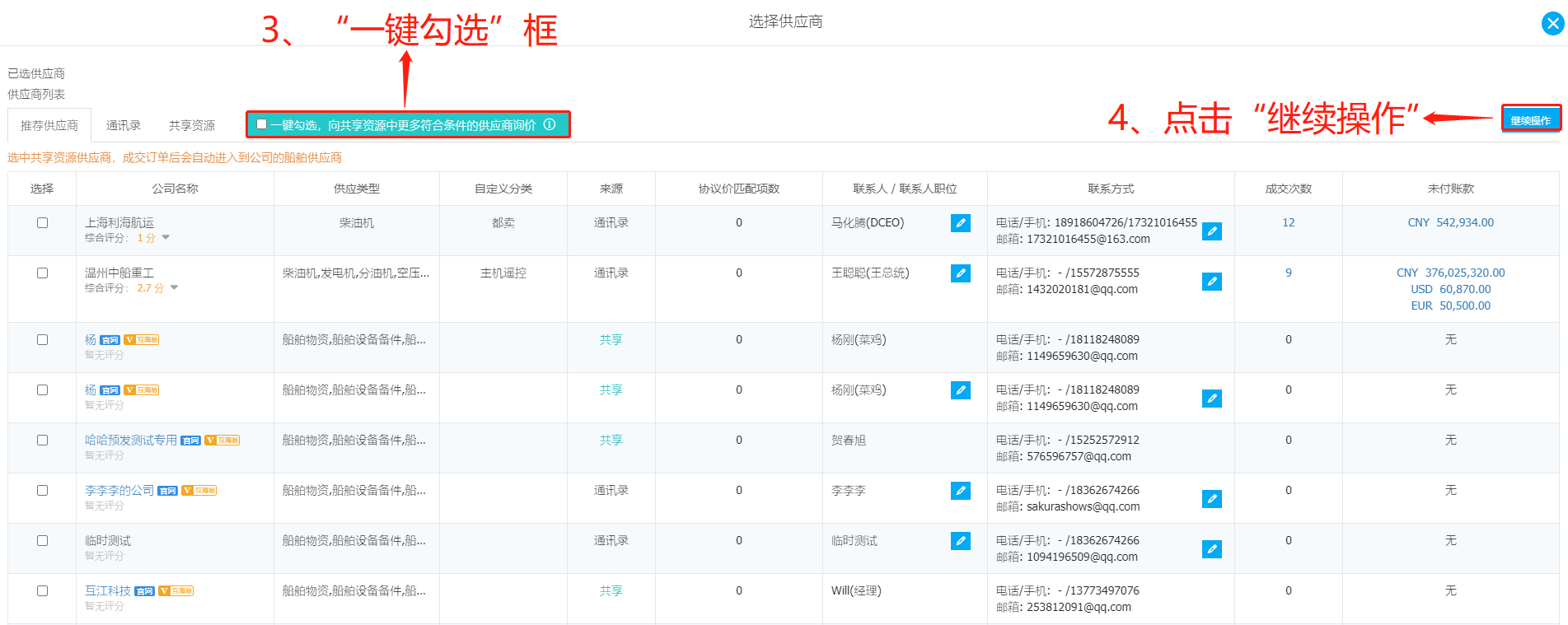Check supplier 临时测试
Viewport: 1568px width, 625px height.
(42, 541)
